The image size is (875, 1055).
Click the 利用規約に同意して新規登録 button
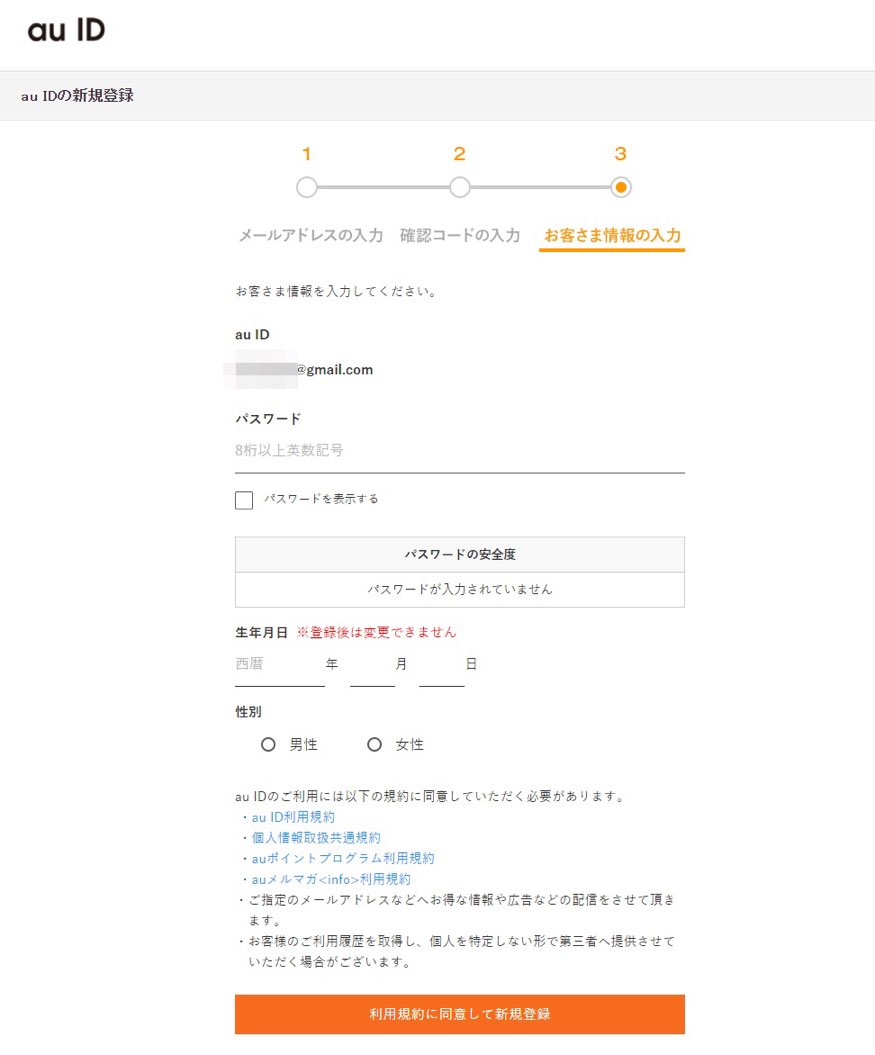coord(459,1014)
